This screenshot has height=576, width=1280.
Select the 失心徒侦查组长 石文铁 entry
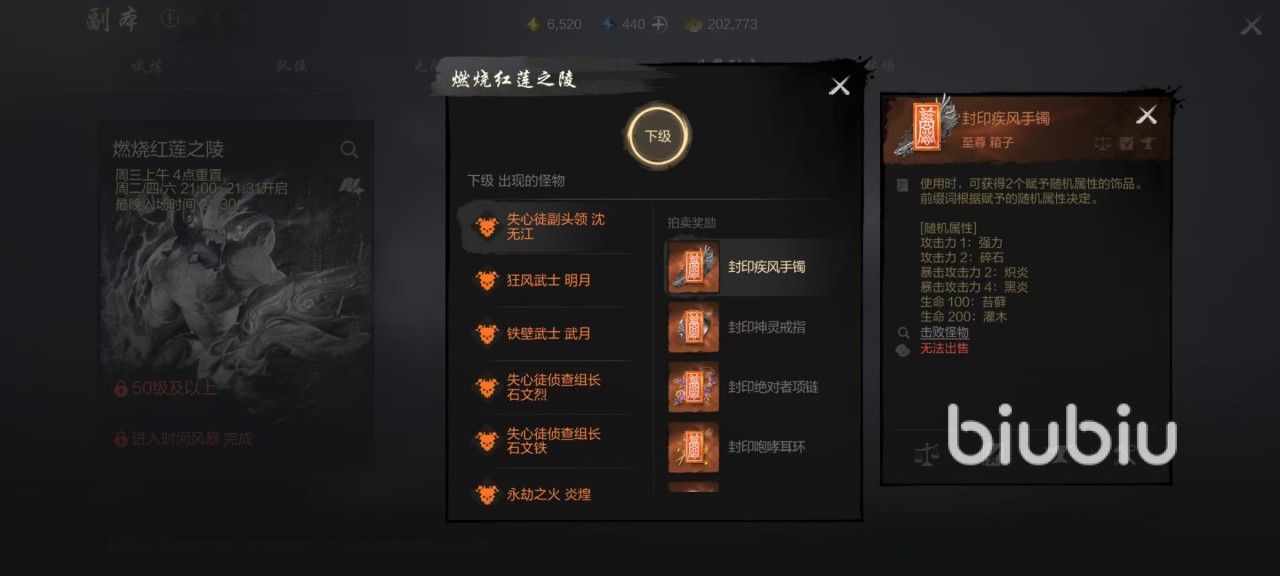coord(547,441)
